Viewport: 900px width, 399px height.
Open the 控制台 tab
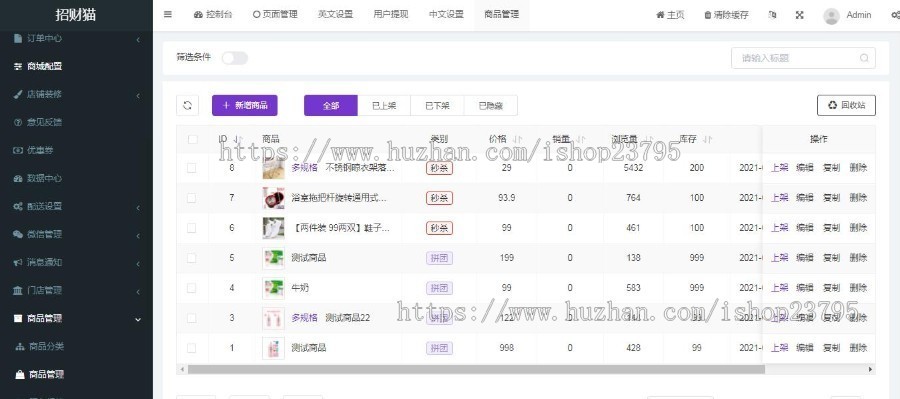(214, 15)
